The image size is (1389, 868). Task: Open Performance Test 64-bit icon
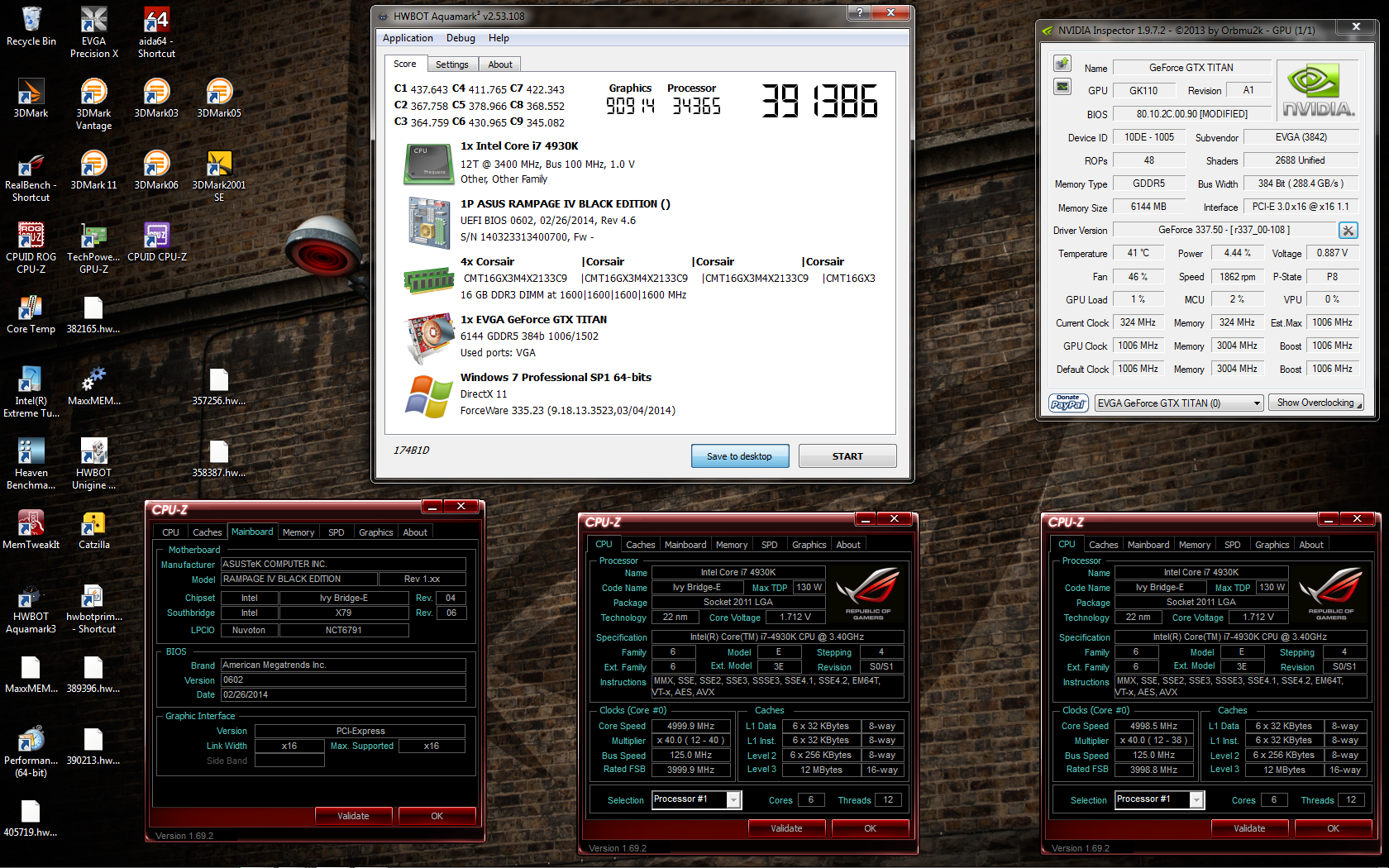[31, 751]
